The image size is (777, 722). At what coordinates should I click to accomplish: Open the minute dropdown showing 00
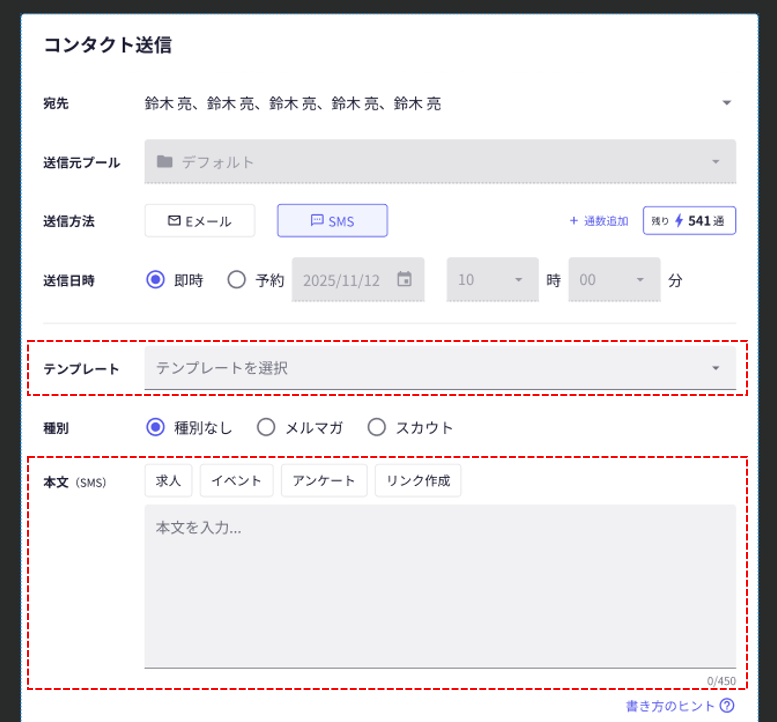[x=614, y=280]
